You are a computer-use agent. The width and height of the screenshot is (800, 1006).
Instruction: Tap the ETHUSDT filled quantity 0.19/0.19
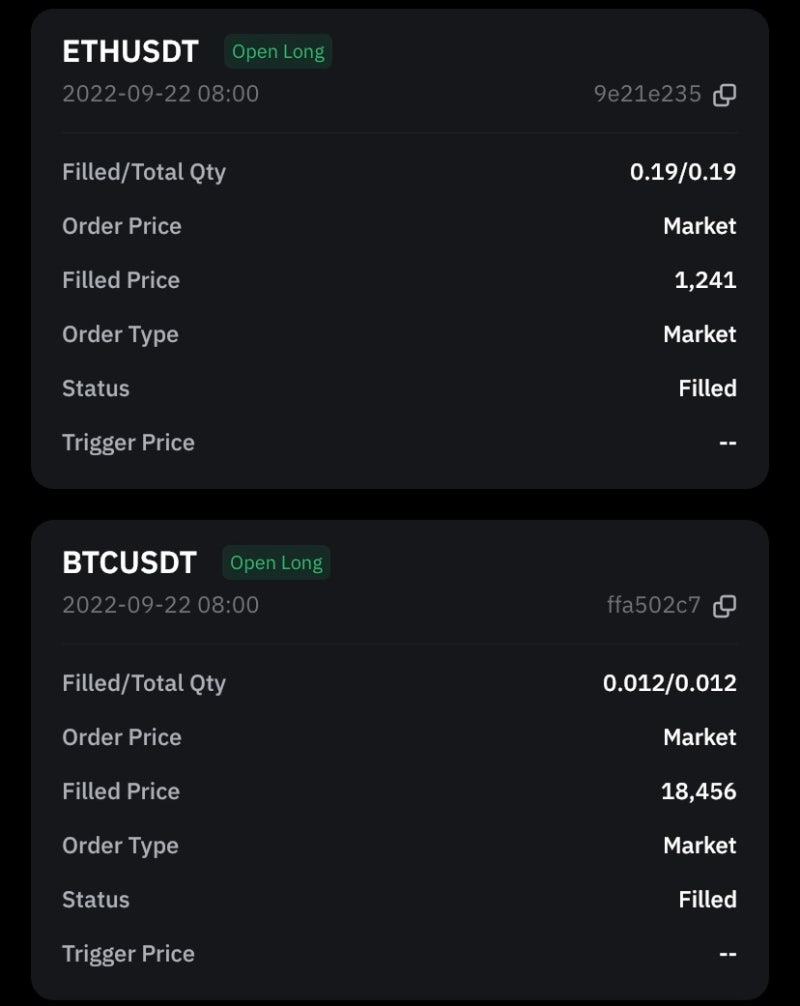coord(682,172)
